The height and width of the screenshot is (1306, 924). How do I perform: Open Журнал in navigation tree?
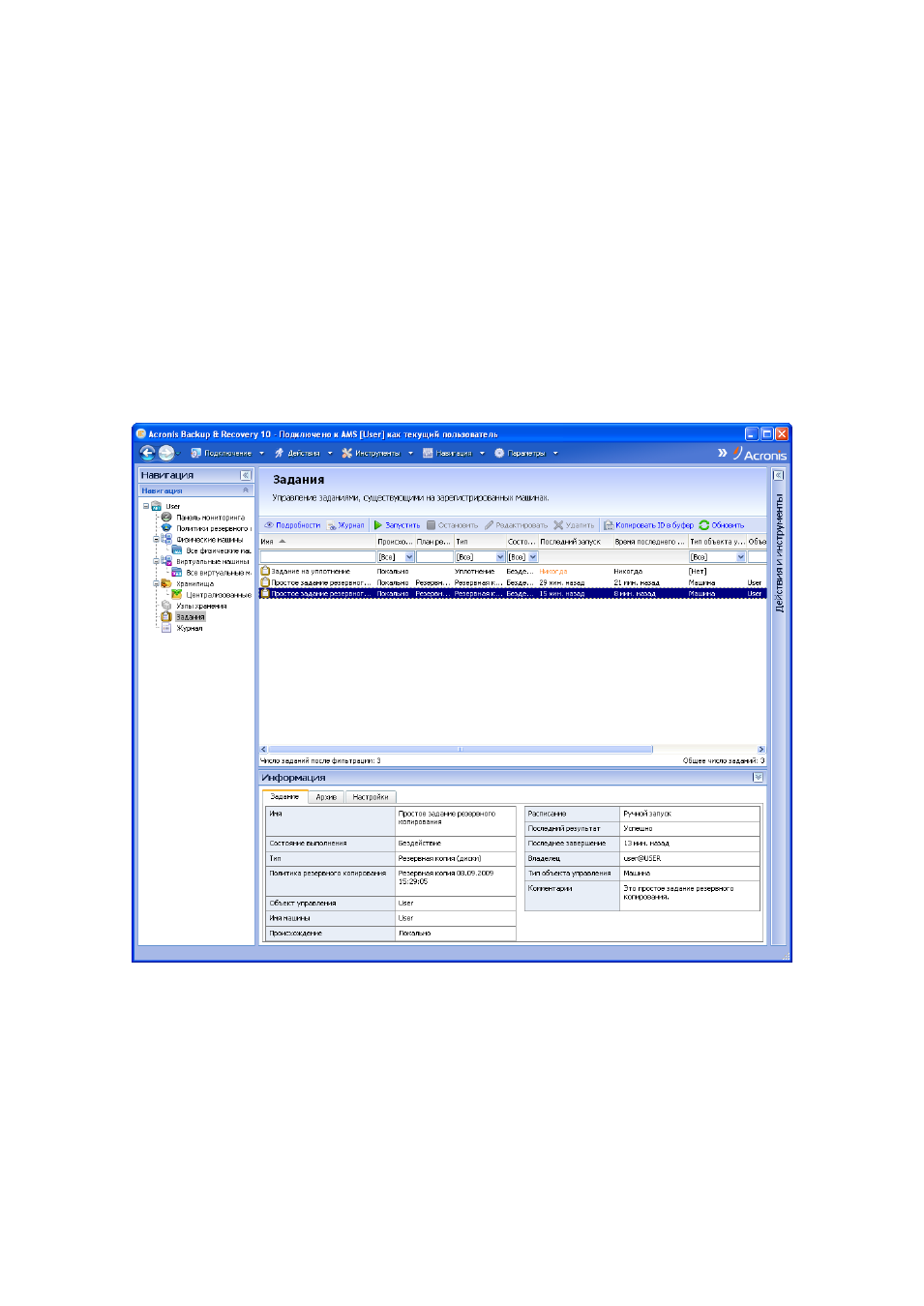[x=190, y=629]
